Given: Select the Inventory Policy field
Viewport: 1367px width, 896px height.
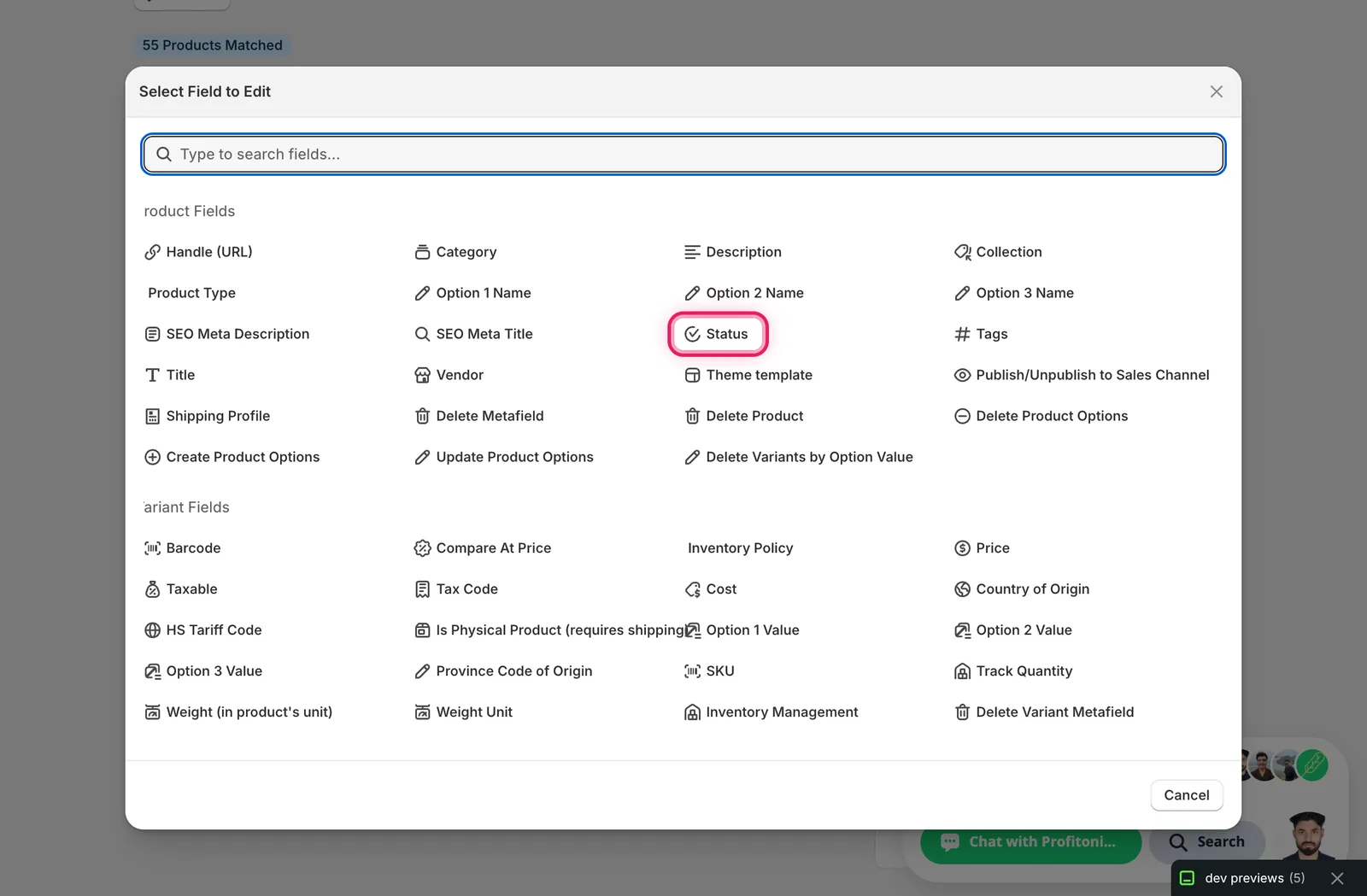Looking at the screenshot, I should 740,548.
